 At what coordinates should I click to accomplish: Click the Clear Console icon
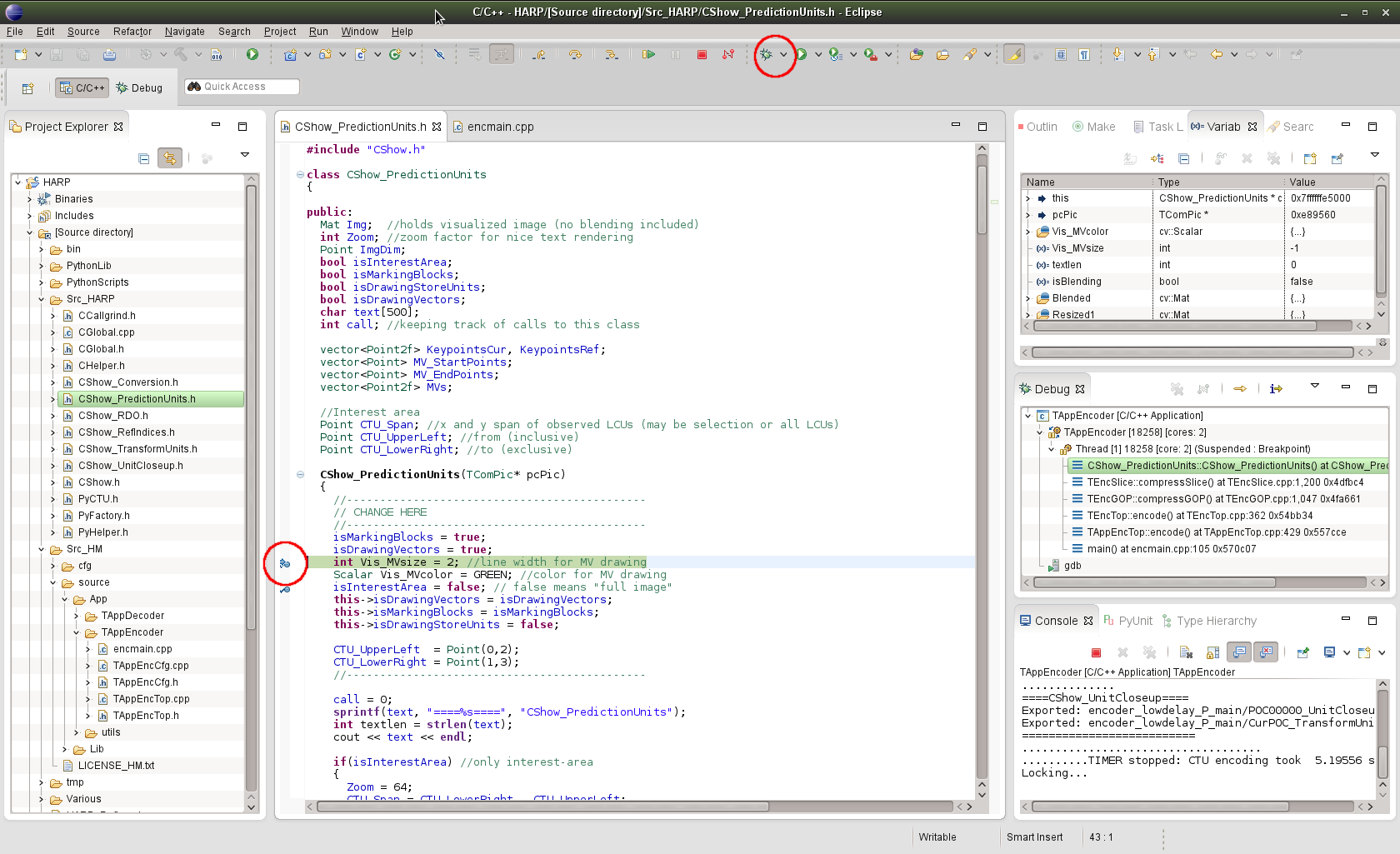coord(1186,652)
